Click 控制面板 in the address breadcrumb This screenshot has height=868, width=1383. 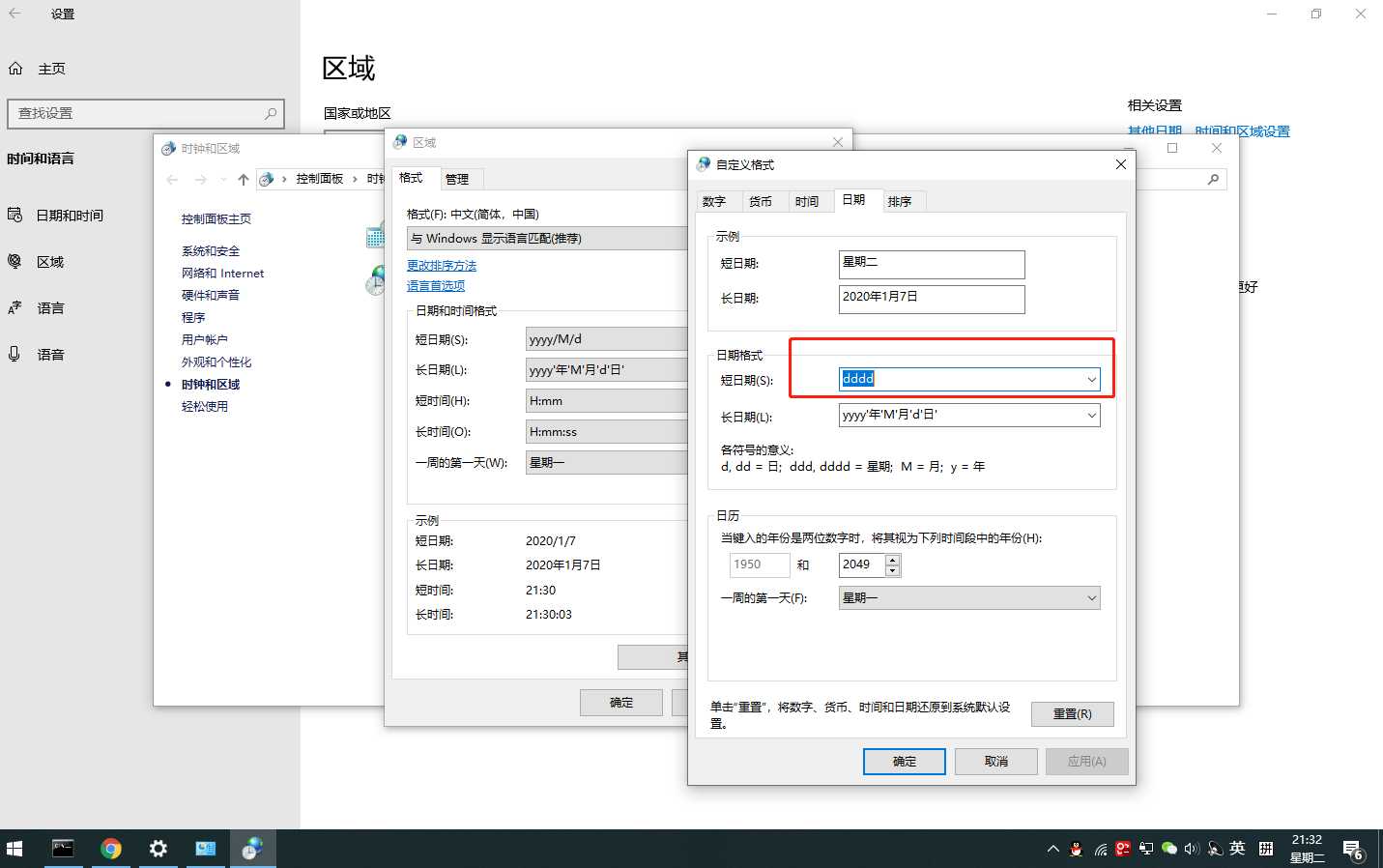click(320, 179)
